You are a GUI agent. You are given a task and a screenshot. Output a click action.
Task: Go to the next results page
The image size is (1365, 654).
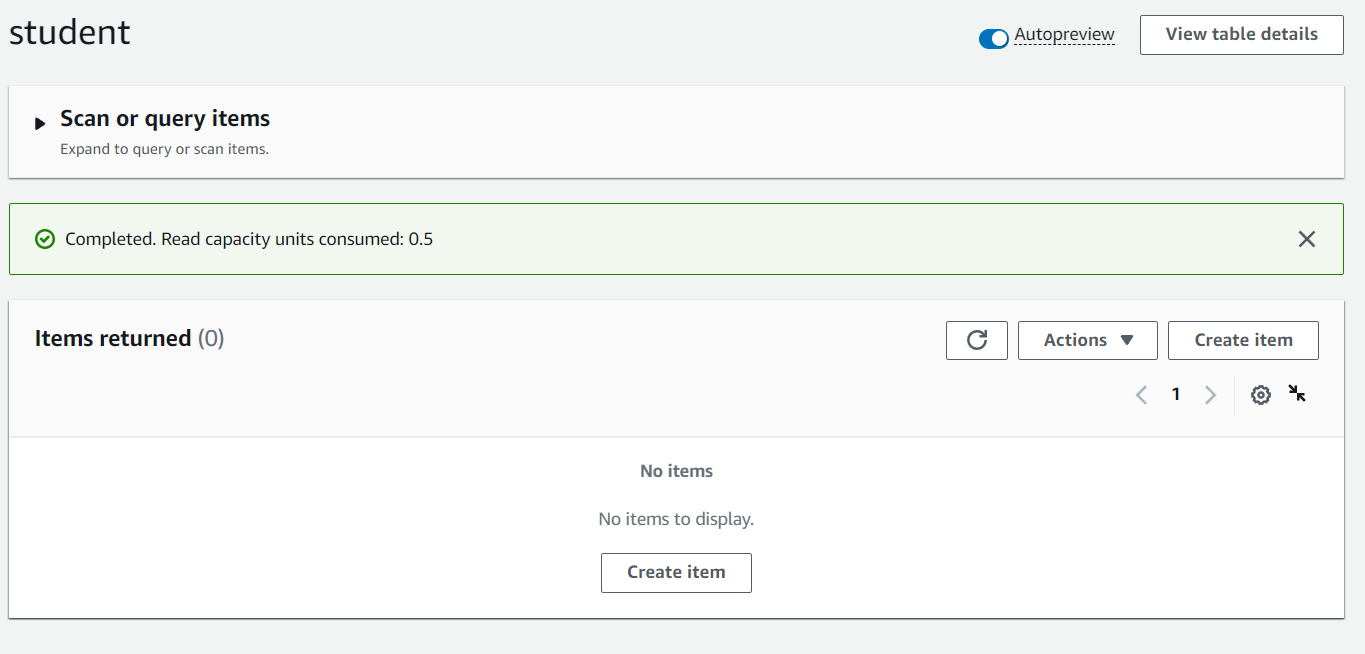(1210, 395)
